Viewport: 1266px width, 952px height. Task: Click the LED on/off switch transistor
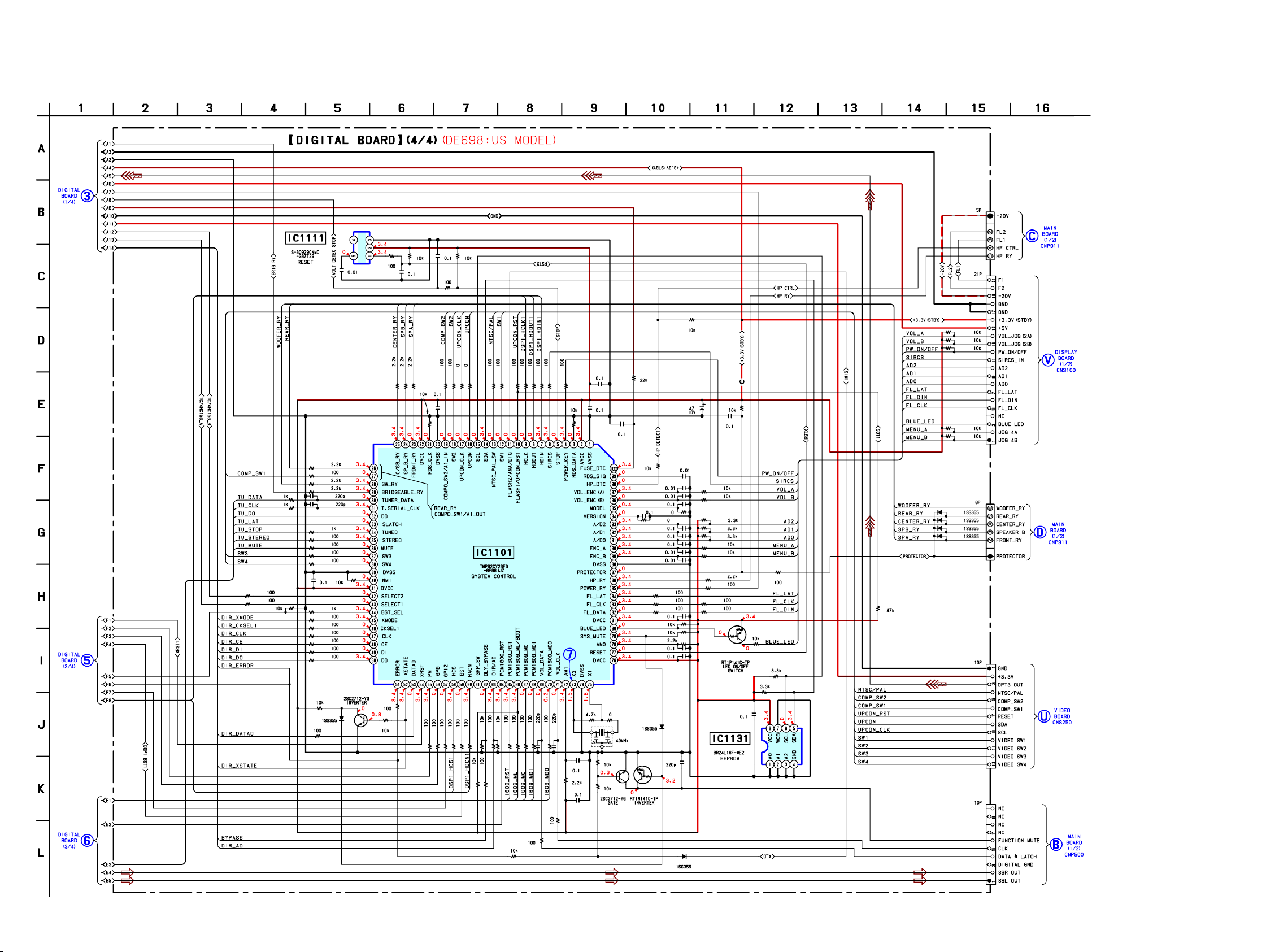(x=737, y=635)
